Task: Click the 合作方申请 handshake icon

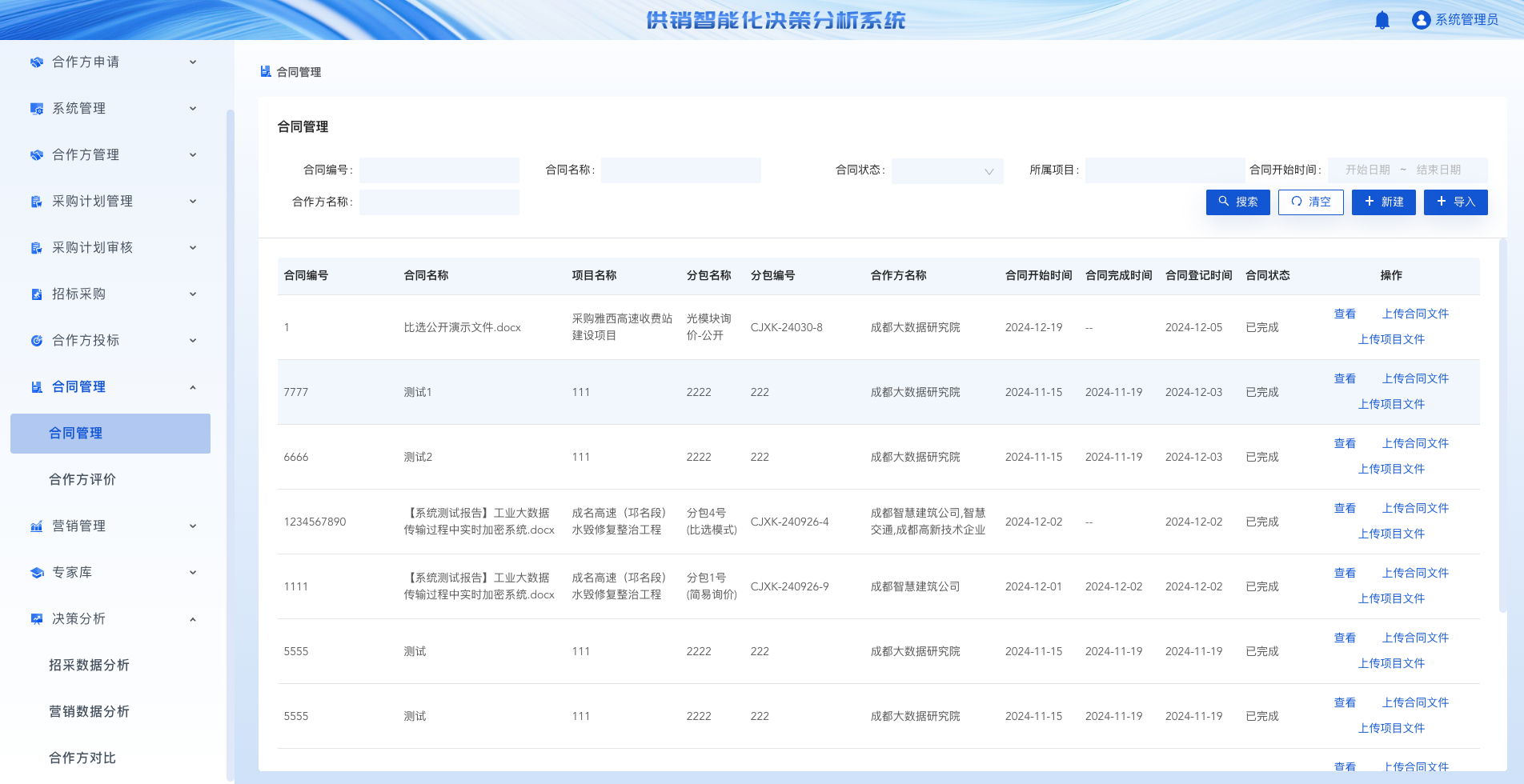Action: click(36, 62)
